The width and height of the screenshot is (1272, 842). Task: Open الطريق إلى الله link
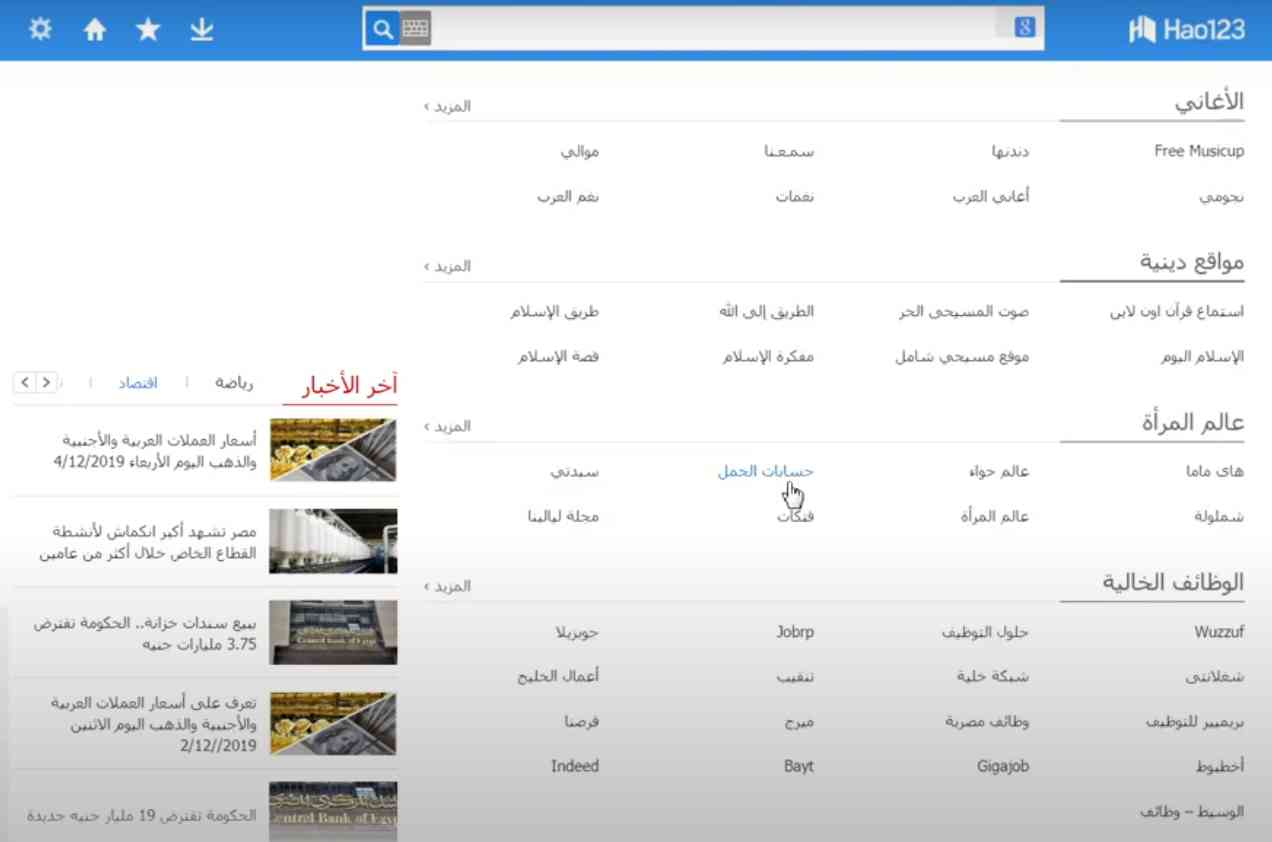[x=766, y=311]
